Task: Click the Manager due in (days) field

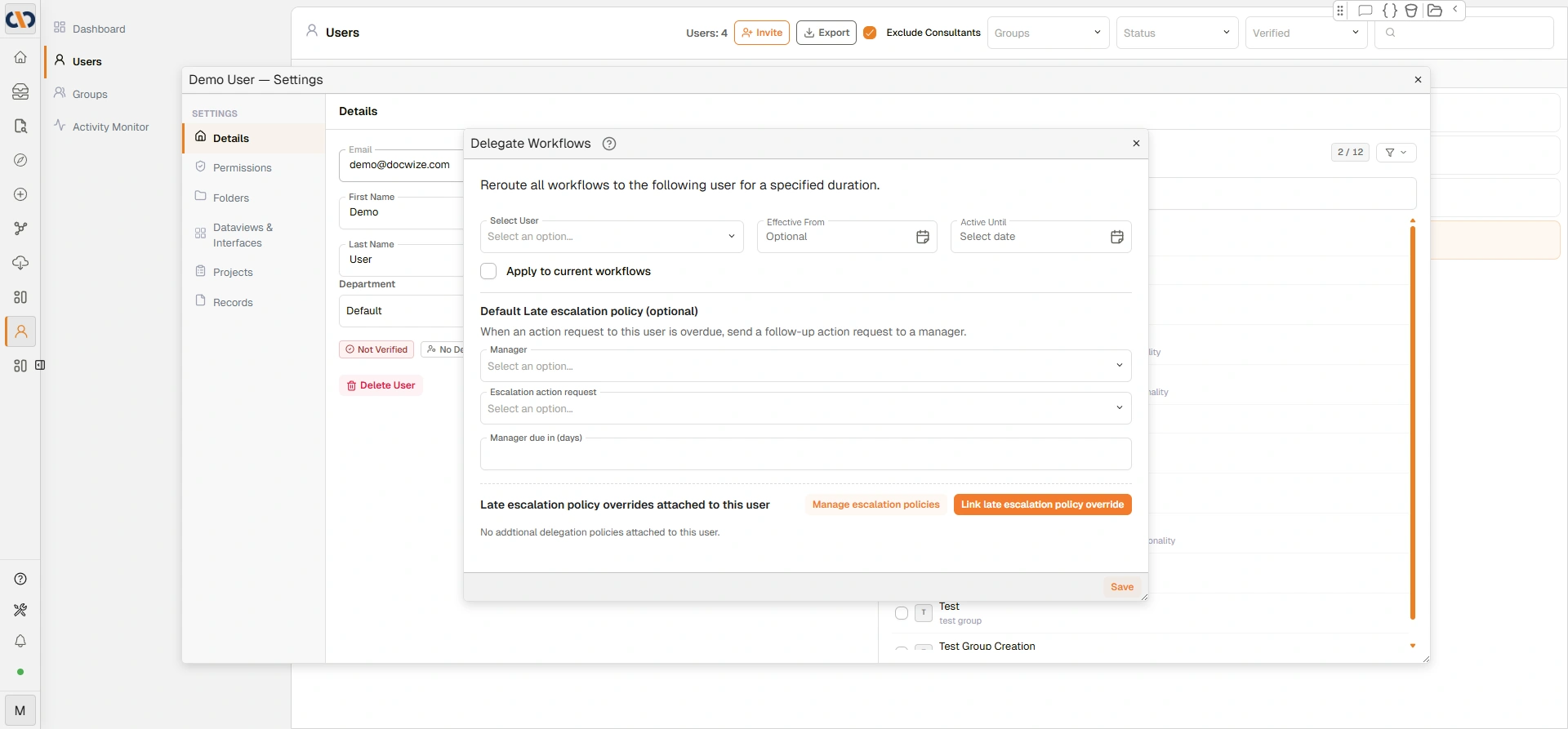Action: 805,454
